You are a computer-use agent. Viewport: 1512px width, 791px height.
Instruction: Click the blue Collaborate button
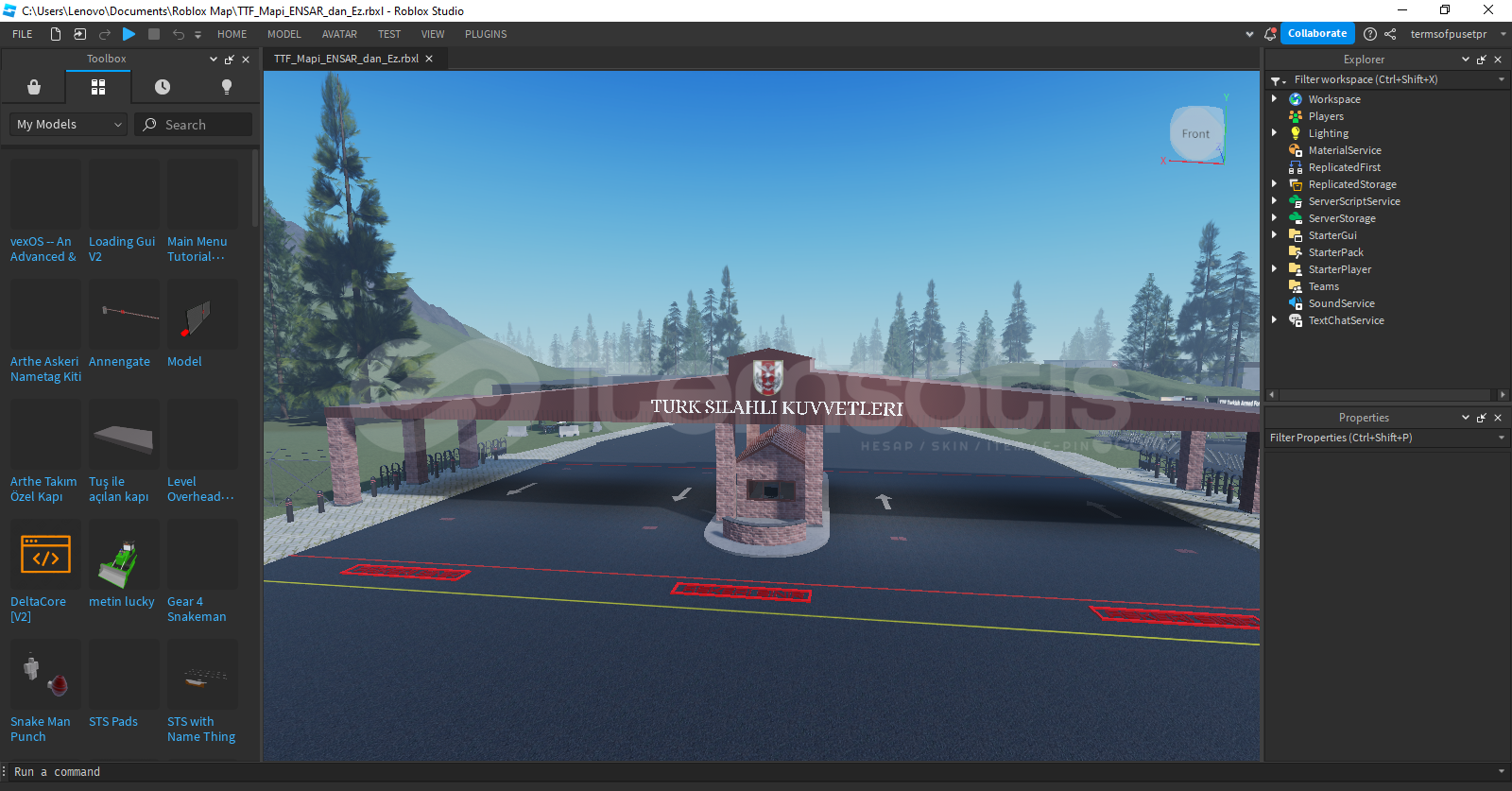(1317, 33)
